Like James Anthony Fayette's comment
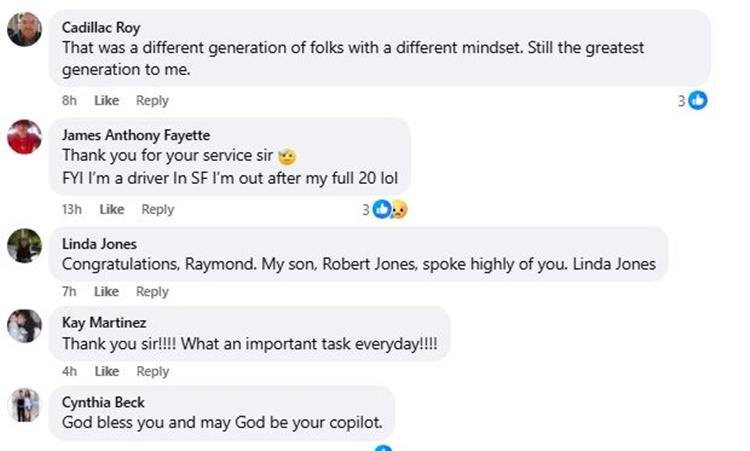Image resolution: width=750 pixels, height=451 pixels. 112,209
